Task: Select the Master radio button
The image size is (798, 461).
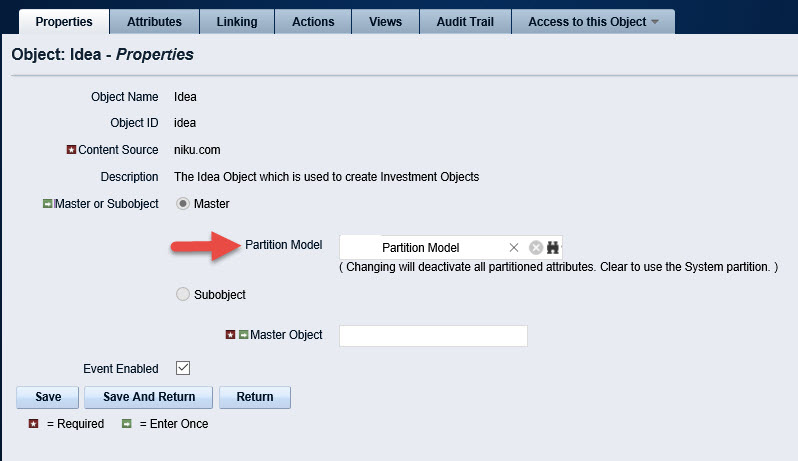Action: coord(183,204)
